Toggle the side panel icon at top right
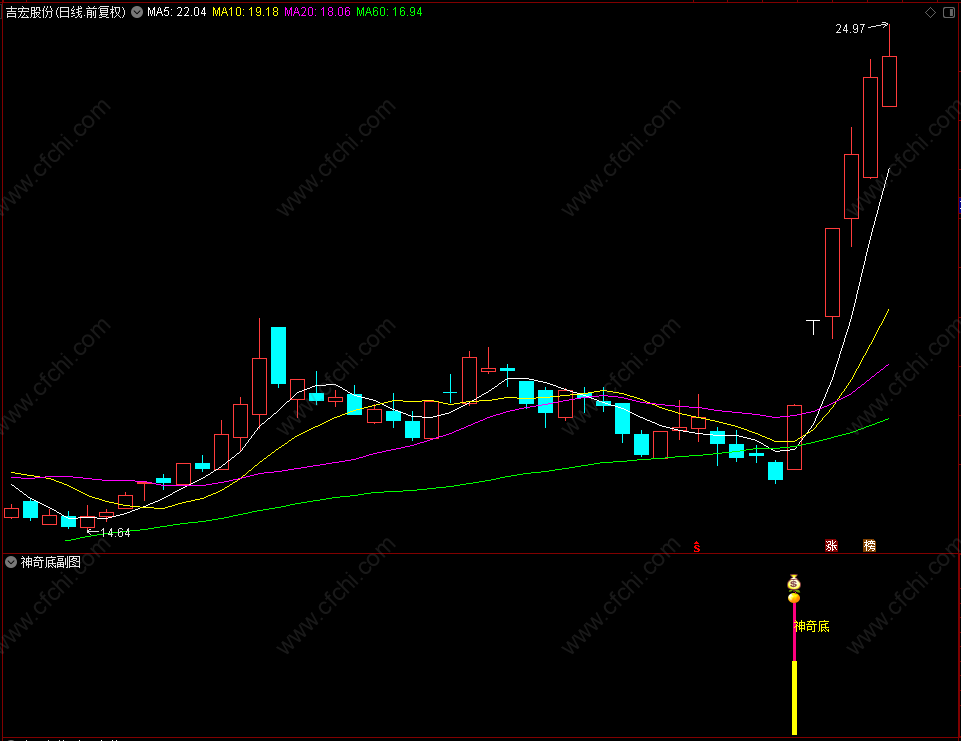This screenshot has width=961, height=741. (949, 12)
